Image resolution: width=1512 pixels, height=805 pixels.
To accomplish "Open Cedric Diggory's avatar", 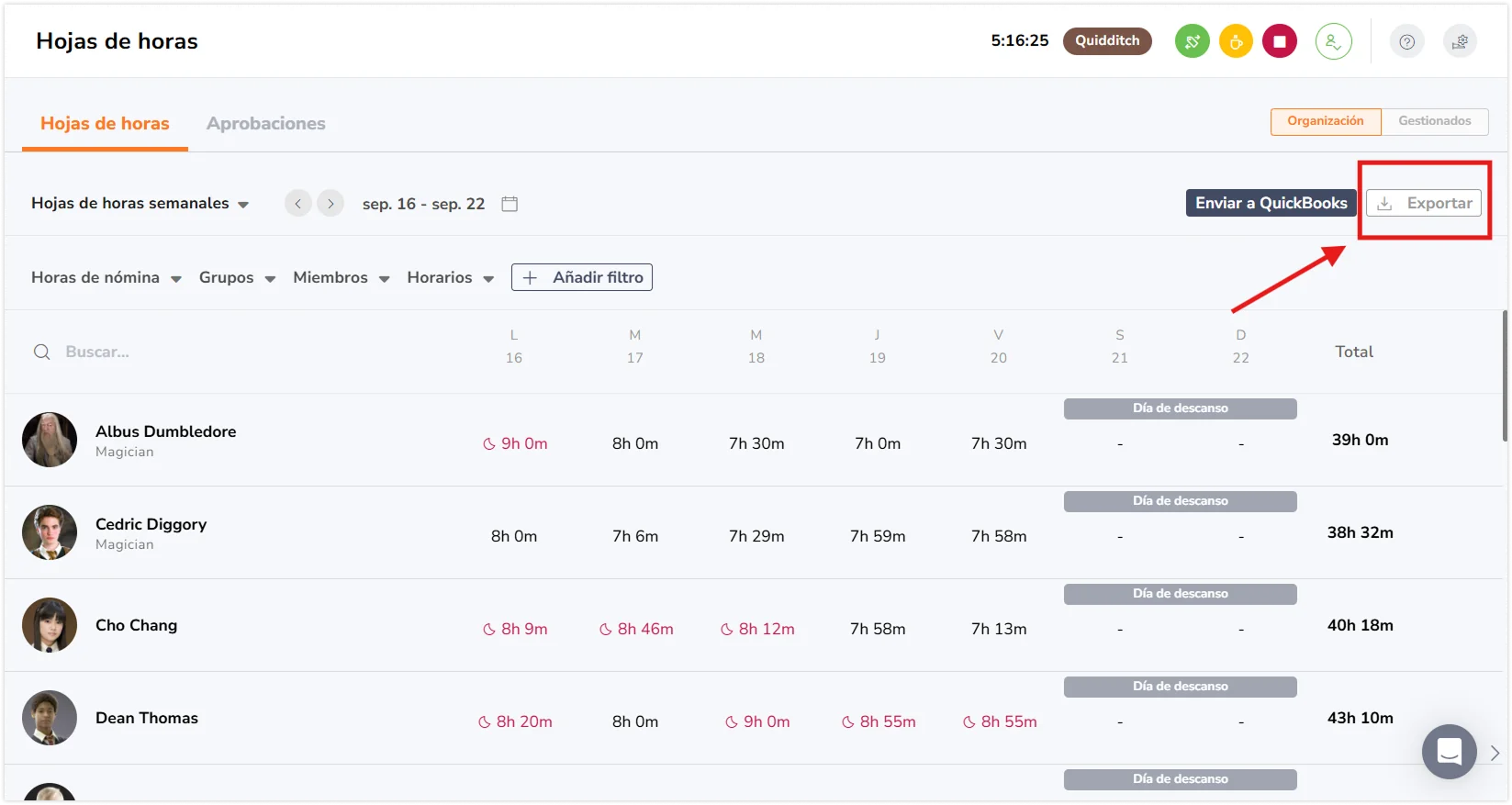I will point(50,532).
